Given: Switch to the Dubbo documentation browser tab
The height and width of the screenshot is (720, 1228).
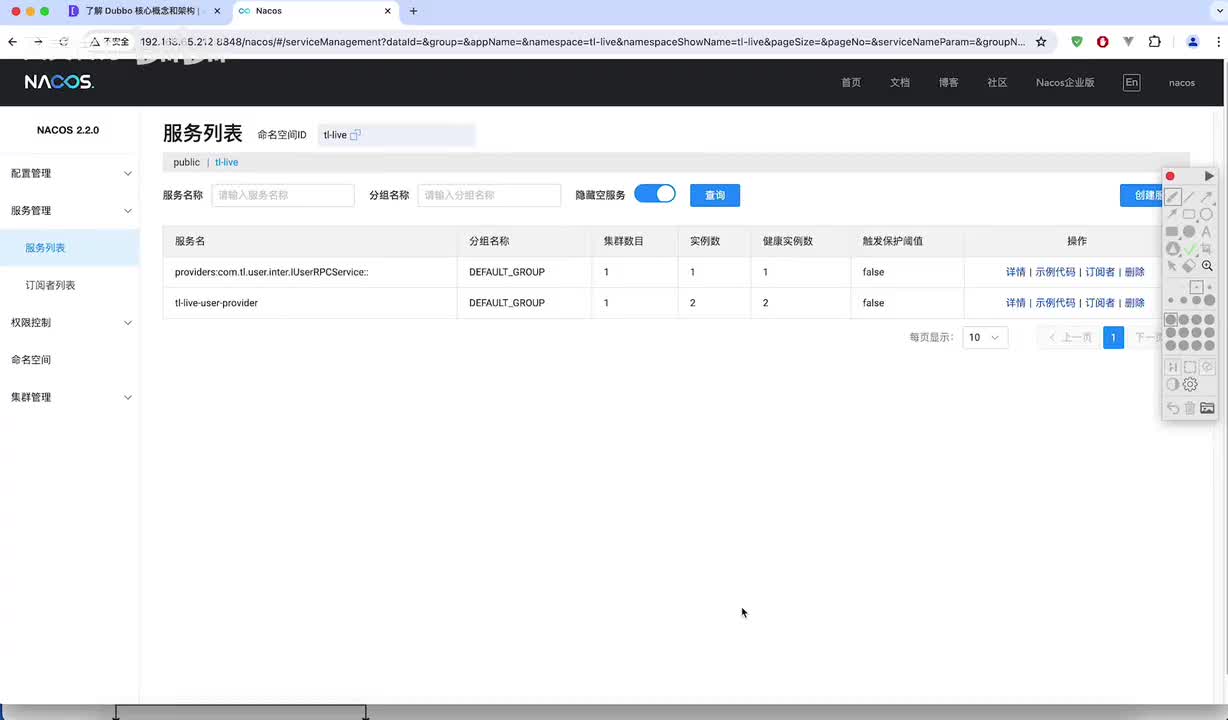Looking at the screenshot, I should (145, 11).
